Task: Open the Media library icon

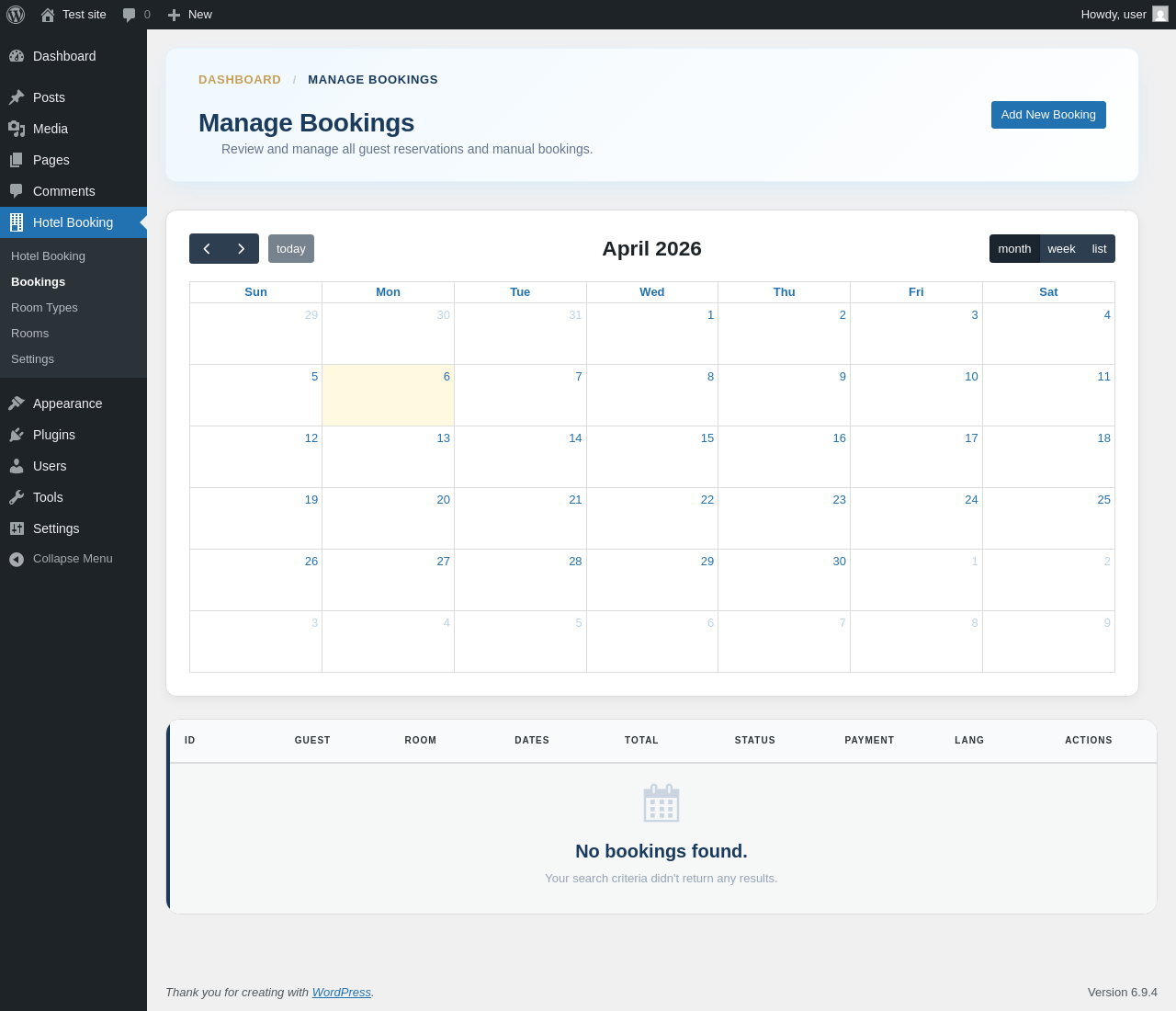Action: (17, 129)
